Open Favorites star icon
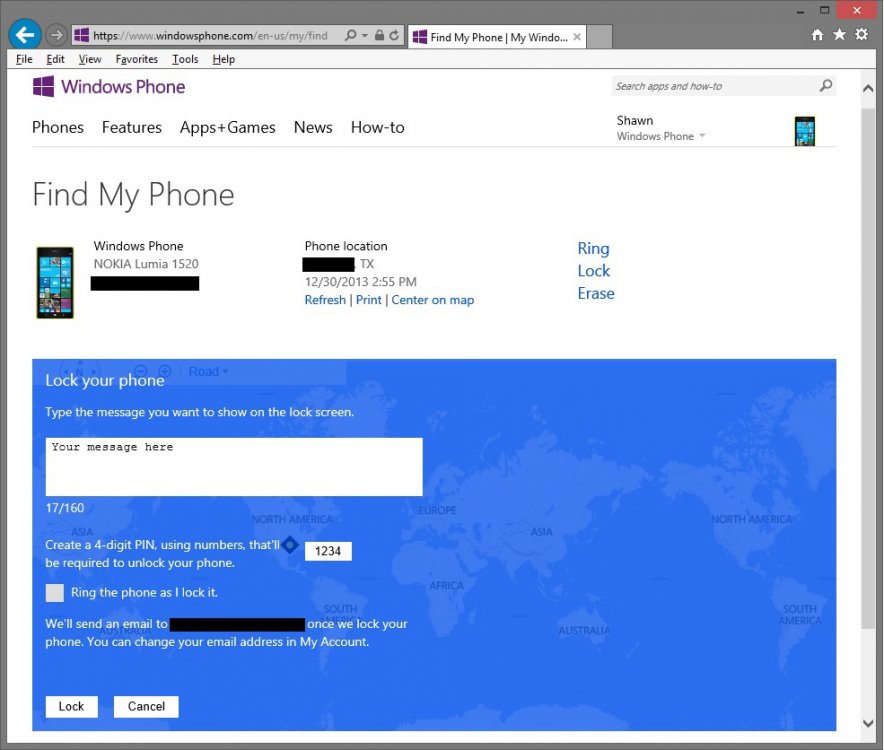This screenshot has width=884, height=750. coord(839,35)
